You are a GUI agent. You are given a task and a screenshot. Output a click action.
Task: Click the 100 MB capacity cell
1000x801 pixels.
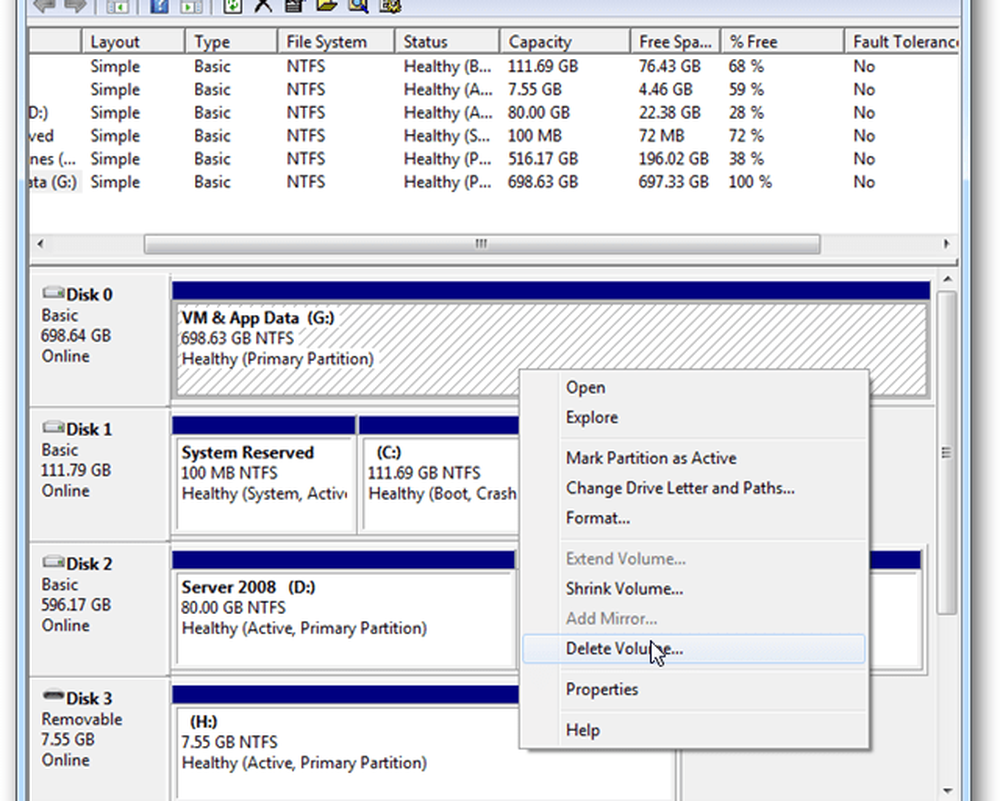534,136
